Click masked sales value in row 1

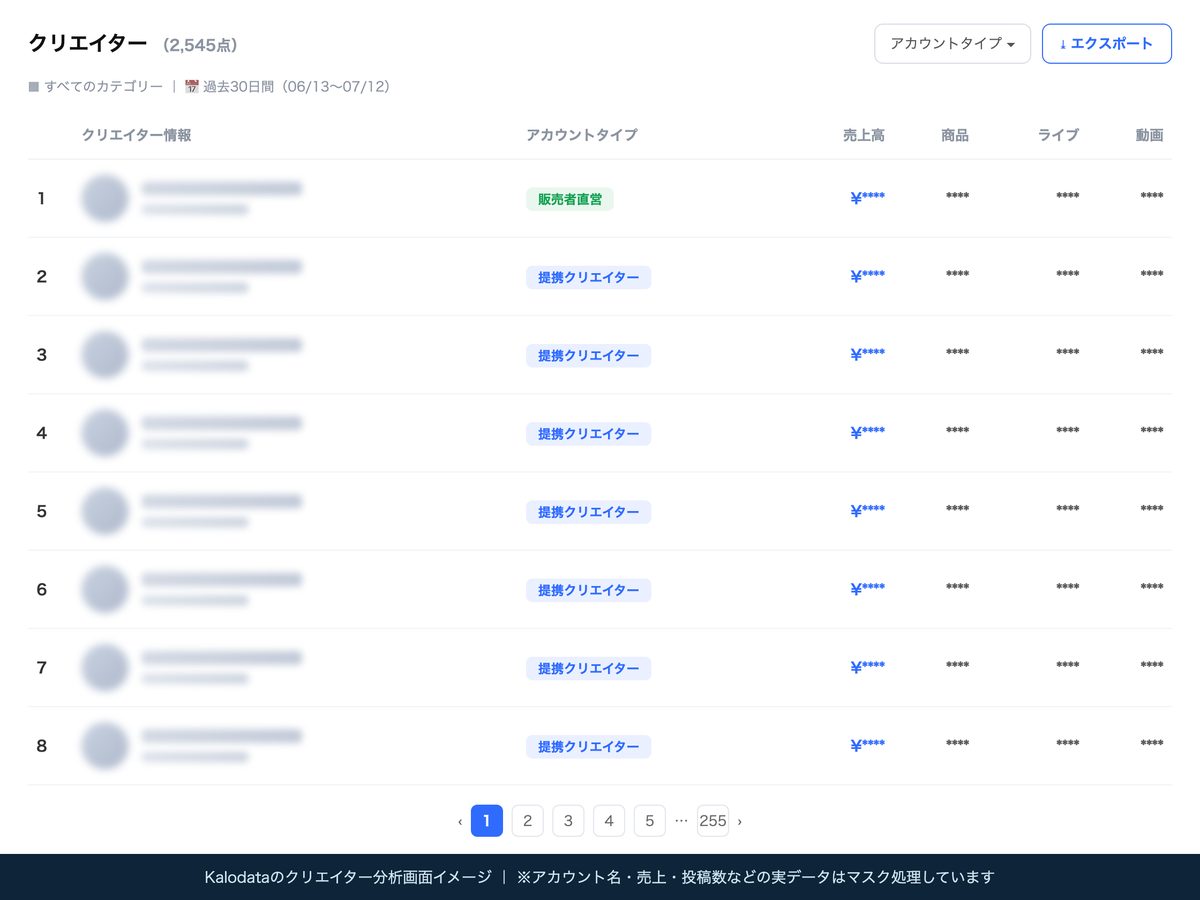867,198
